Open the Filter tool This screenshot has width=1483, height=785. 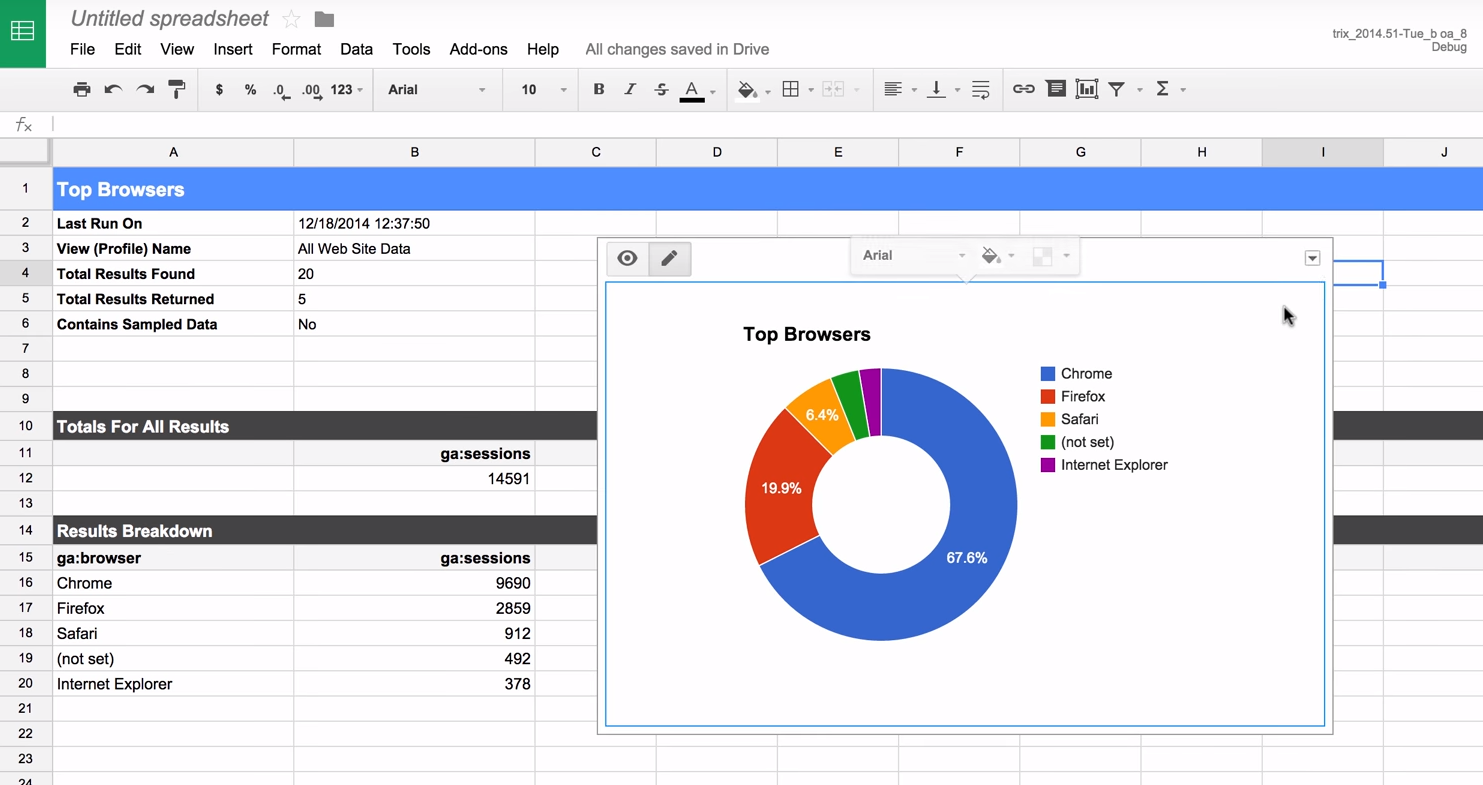pyautogui.click(x=1116, y=89)
